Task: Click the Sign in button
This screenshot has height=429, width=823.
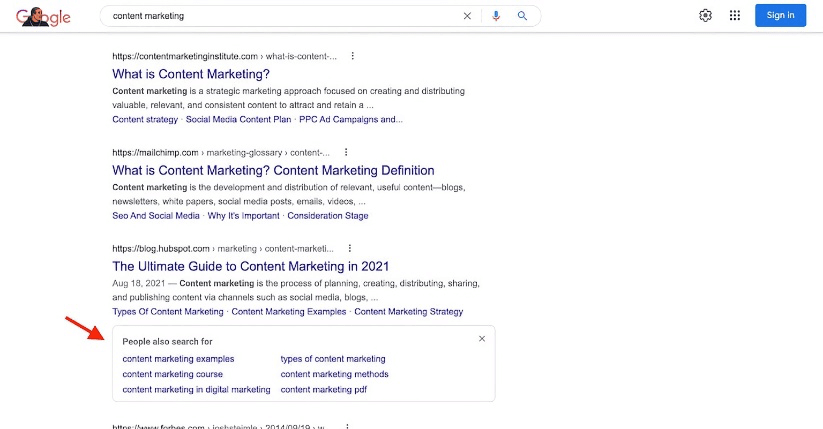Action: pyautogui.click(x=780, y=16)
